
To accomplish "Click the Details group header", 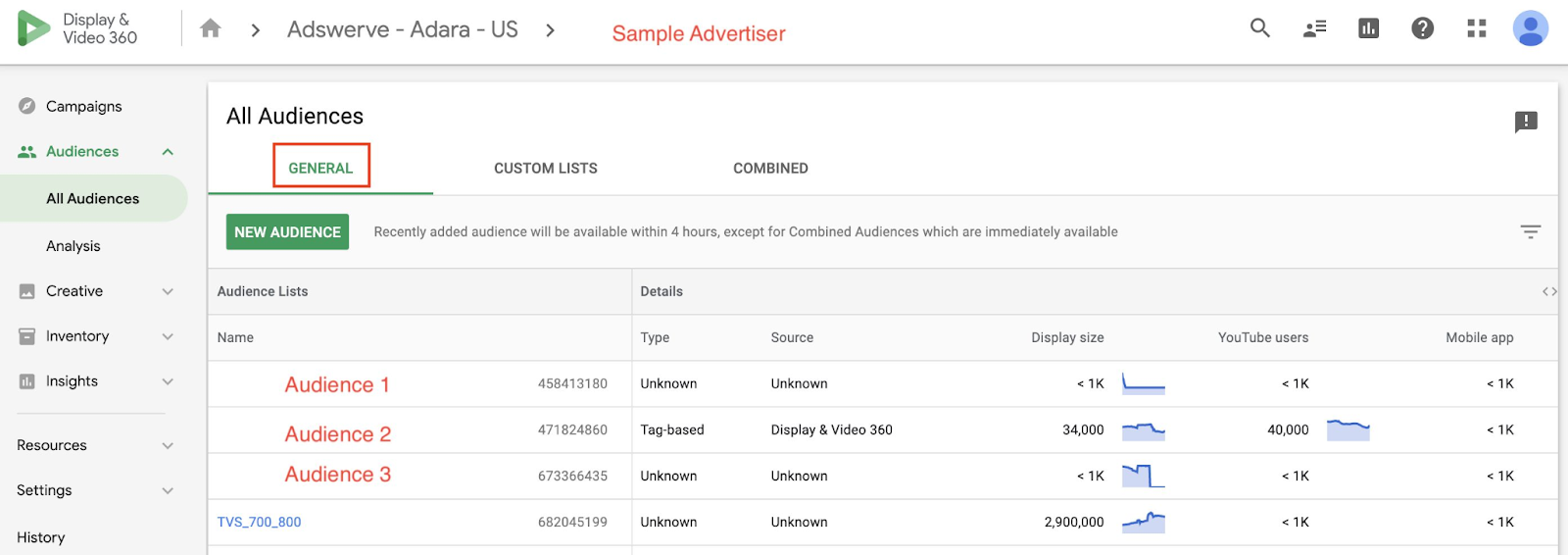I will 661,291.
